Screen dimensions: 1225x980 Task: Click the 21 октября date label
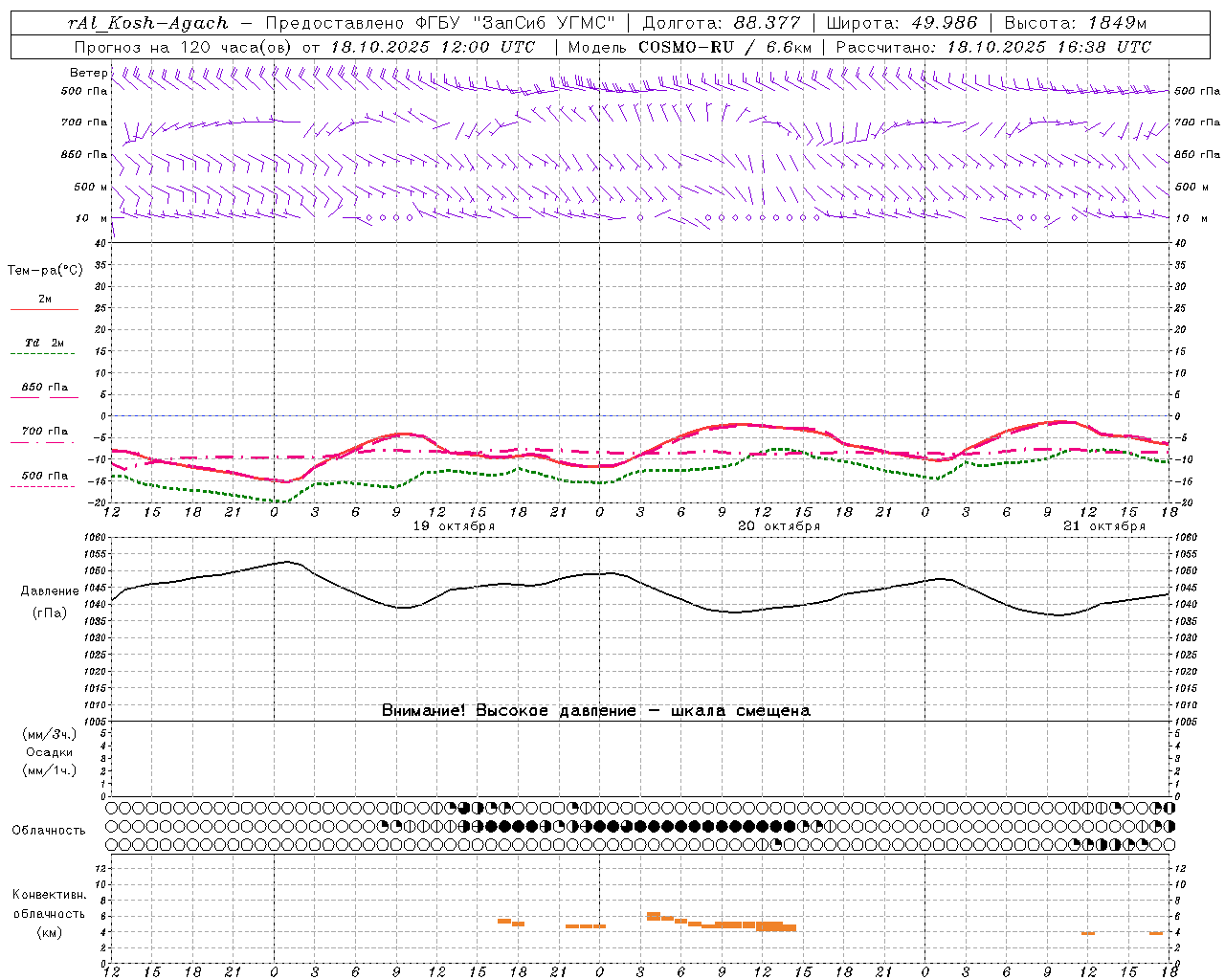pyautogui.click(x=1104, y=526)
